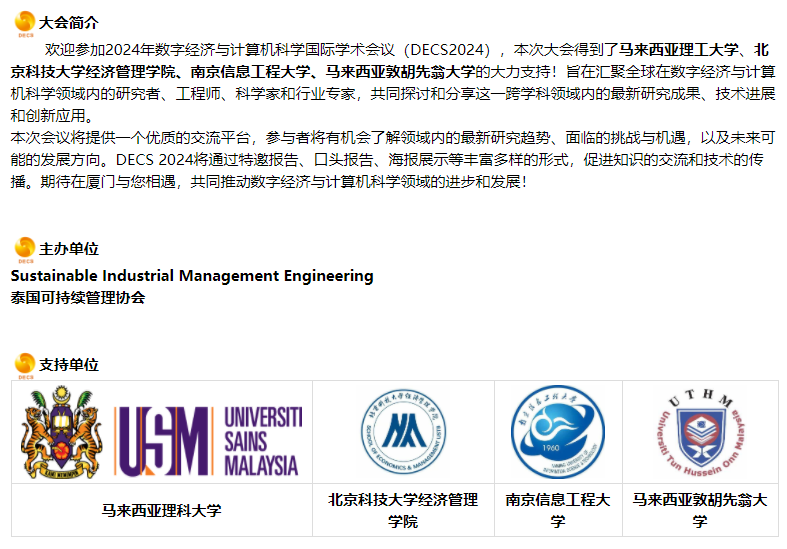The width and height of the screenshot is (787, 549).
Task: Click the USM coat of arms crest
Action: tap(61, 432)
